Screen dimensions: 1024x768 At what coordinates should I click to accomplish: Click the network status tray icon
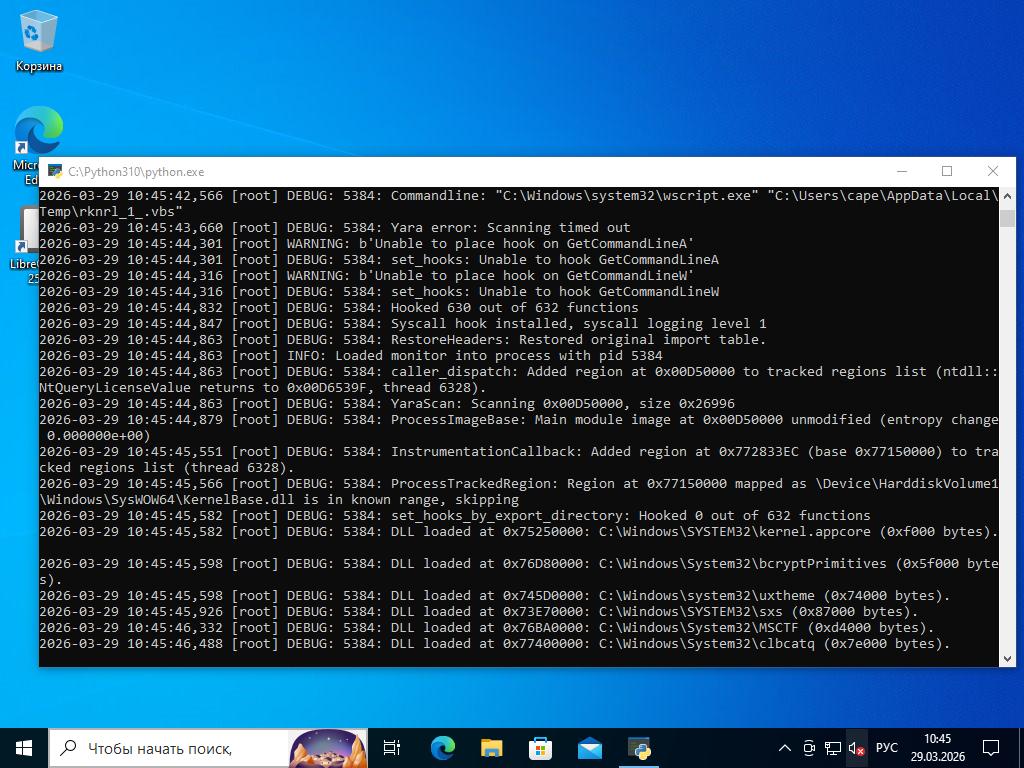(832, 748)
